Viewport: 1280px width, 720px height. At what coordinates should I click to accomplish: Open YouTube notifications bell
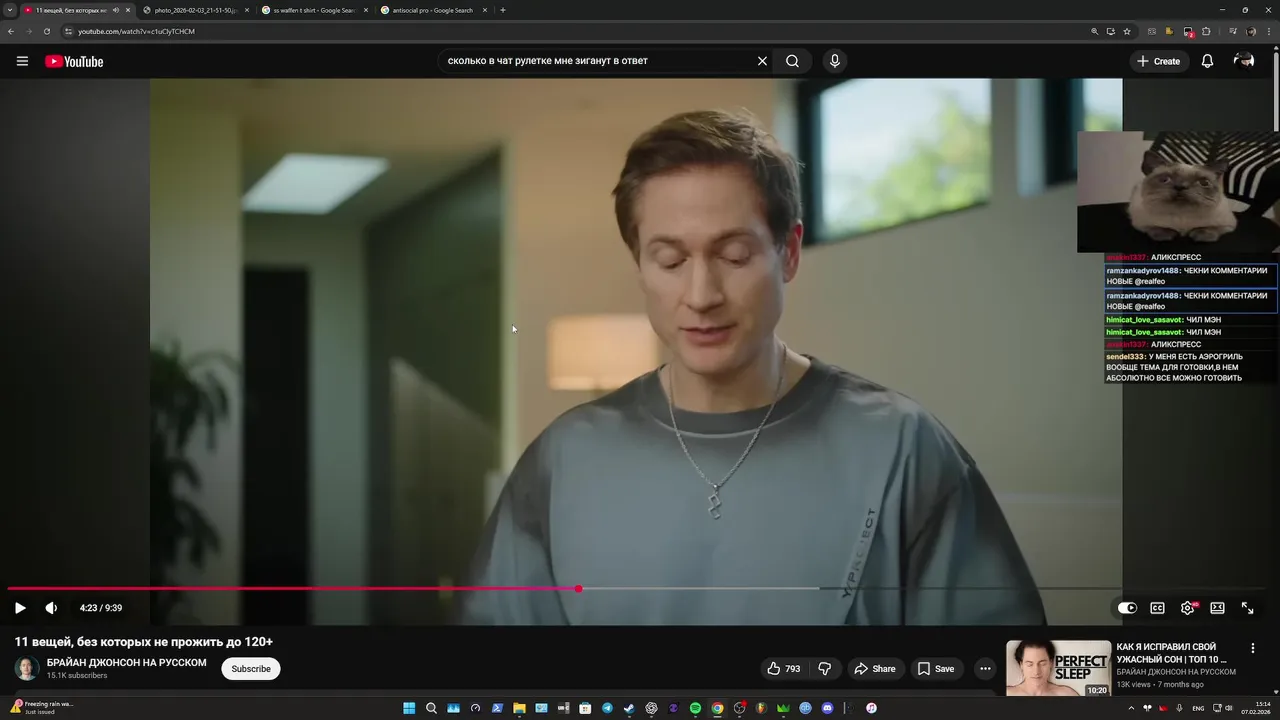coord(1207,61)
